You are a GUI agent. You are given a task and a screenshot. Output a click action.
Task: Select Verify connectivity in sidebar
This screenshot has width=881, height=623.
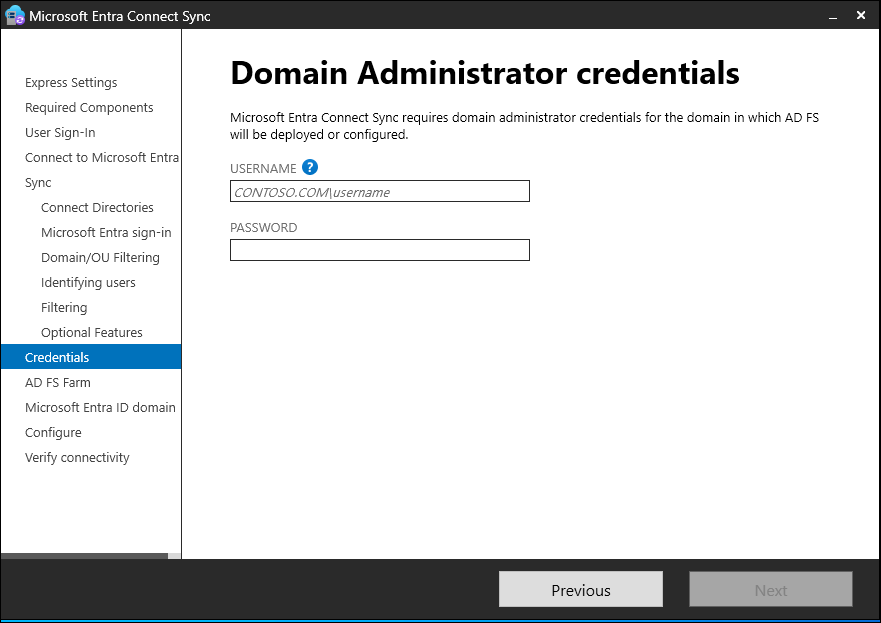(77, 458)
